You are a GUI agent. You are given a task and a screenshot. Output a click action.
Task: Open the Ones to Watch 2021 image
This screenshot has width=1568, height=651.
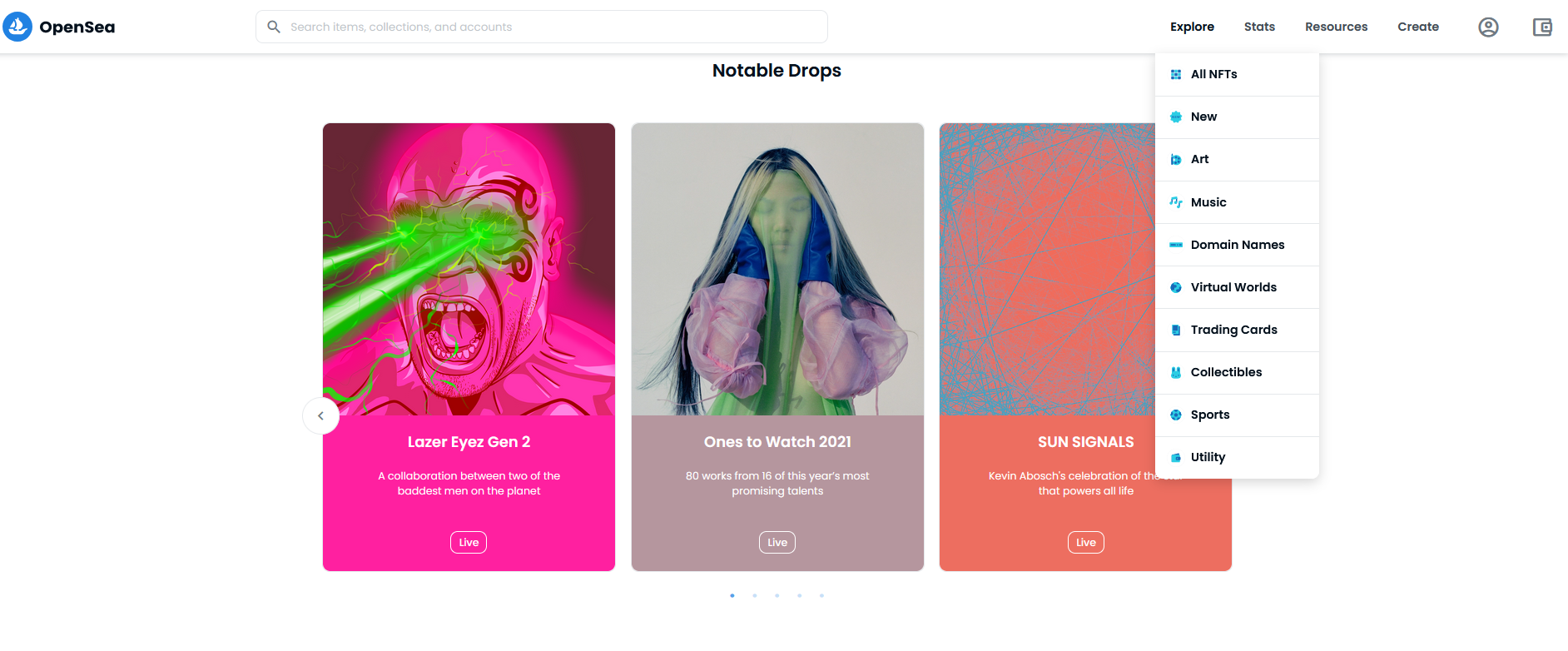pyautogui.click(x=777, y=269)
